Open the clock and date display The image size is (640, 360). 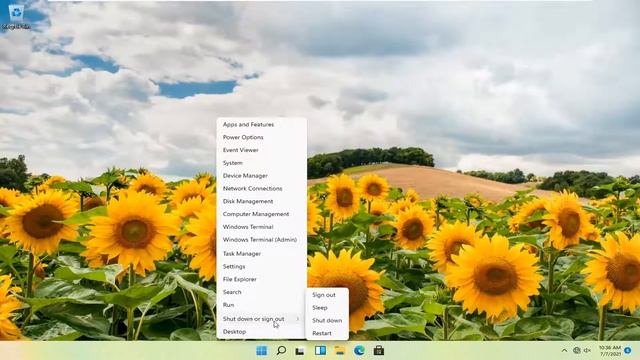click(610, 351)
